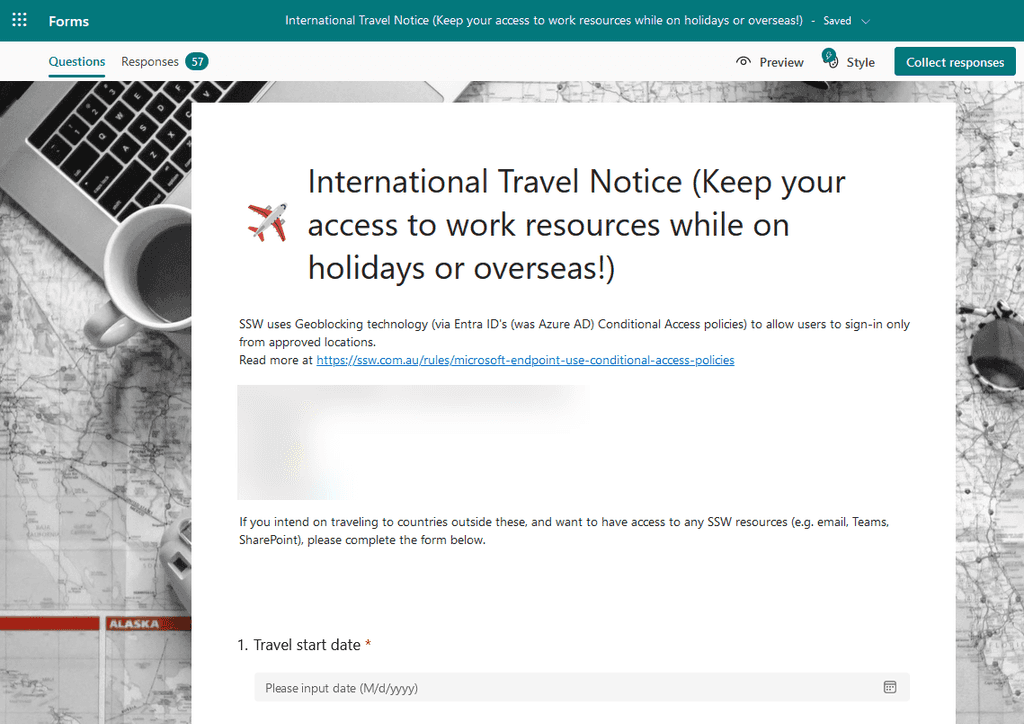The height and width of the screenshot is (724, 1024).
Task: Expand the form title options next to Saved
Action: click(866, 20)
